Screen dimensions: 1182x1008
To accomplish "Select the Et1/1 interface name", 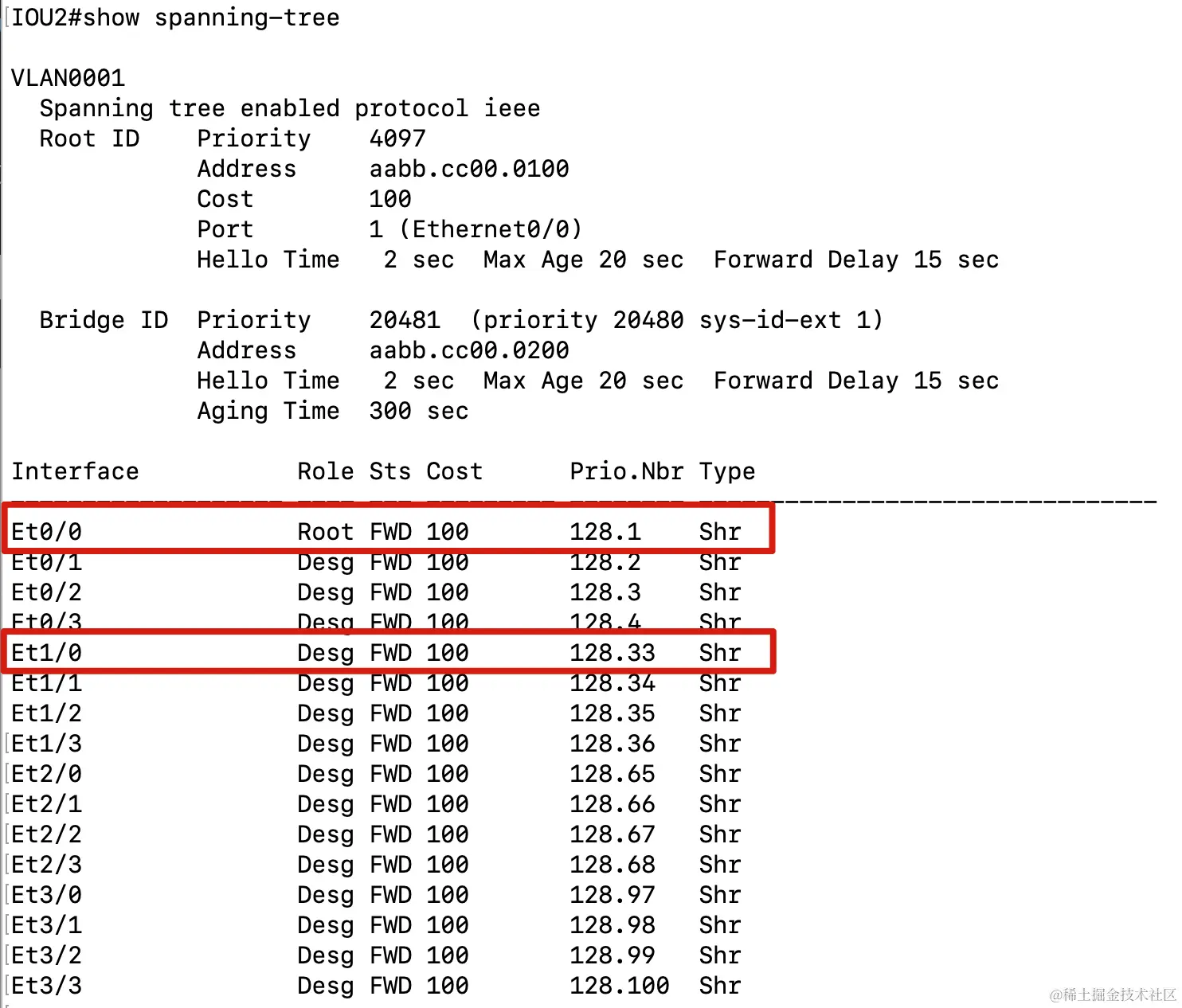I will click(46, 683).
